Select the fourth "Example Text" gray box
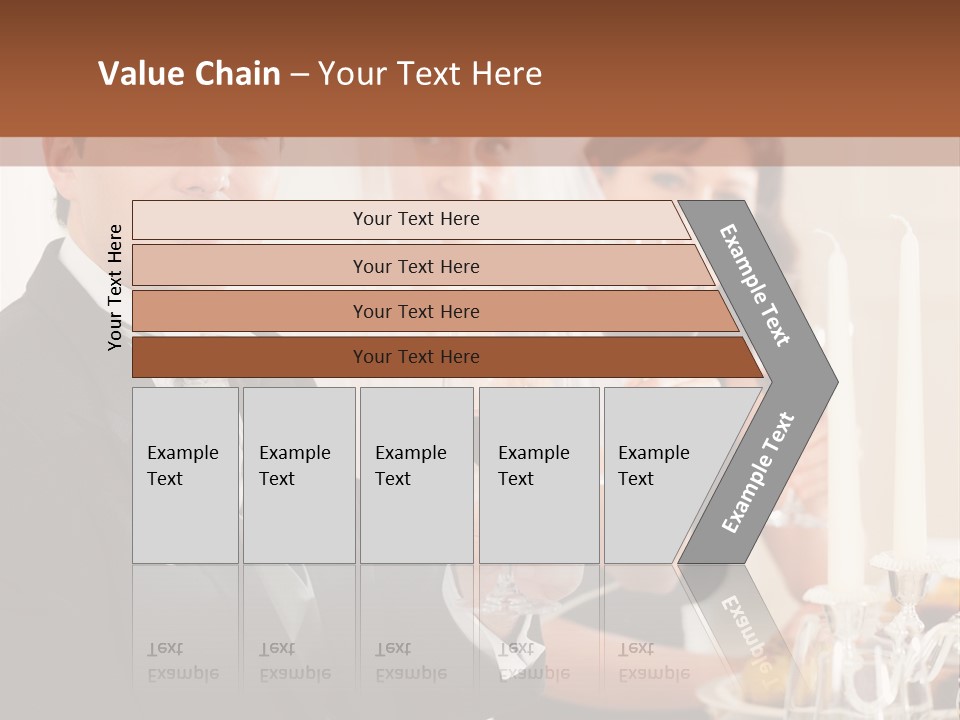This screenshot has height=720, width=960. [x=538, y=475]
